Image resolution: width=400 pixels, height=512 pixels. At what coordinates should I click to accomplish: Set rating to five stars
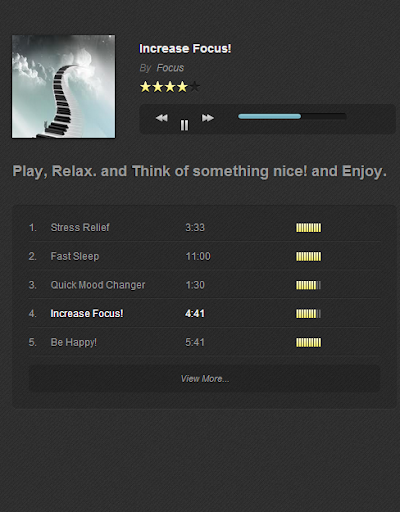pos(195,87)
